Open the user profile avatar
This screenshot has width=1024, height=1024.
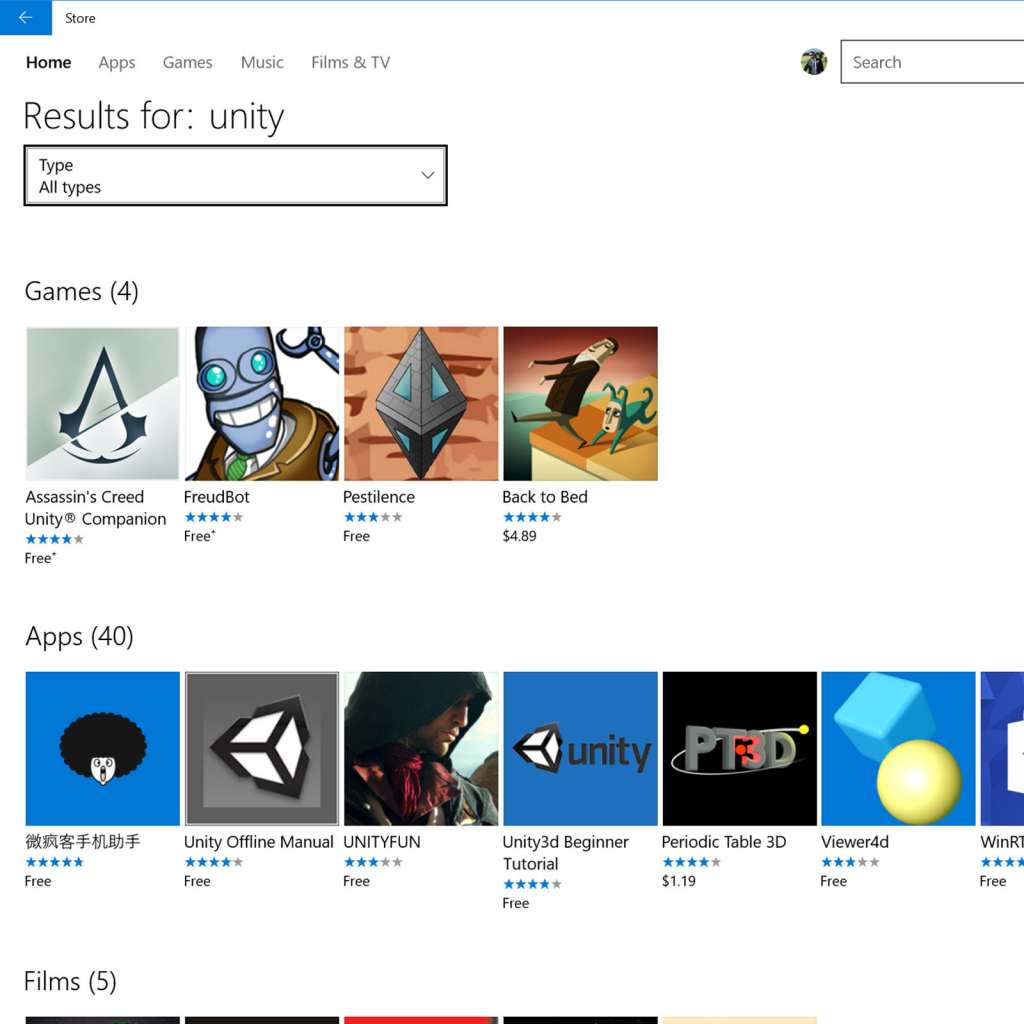[x=814, y=62]
